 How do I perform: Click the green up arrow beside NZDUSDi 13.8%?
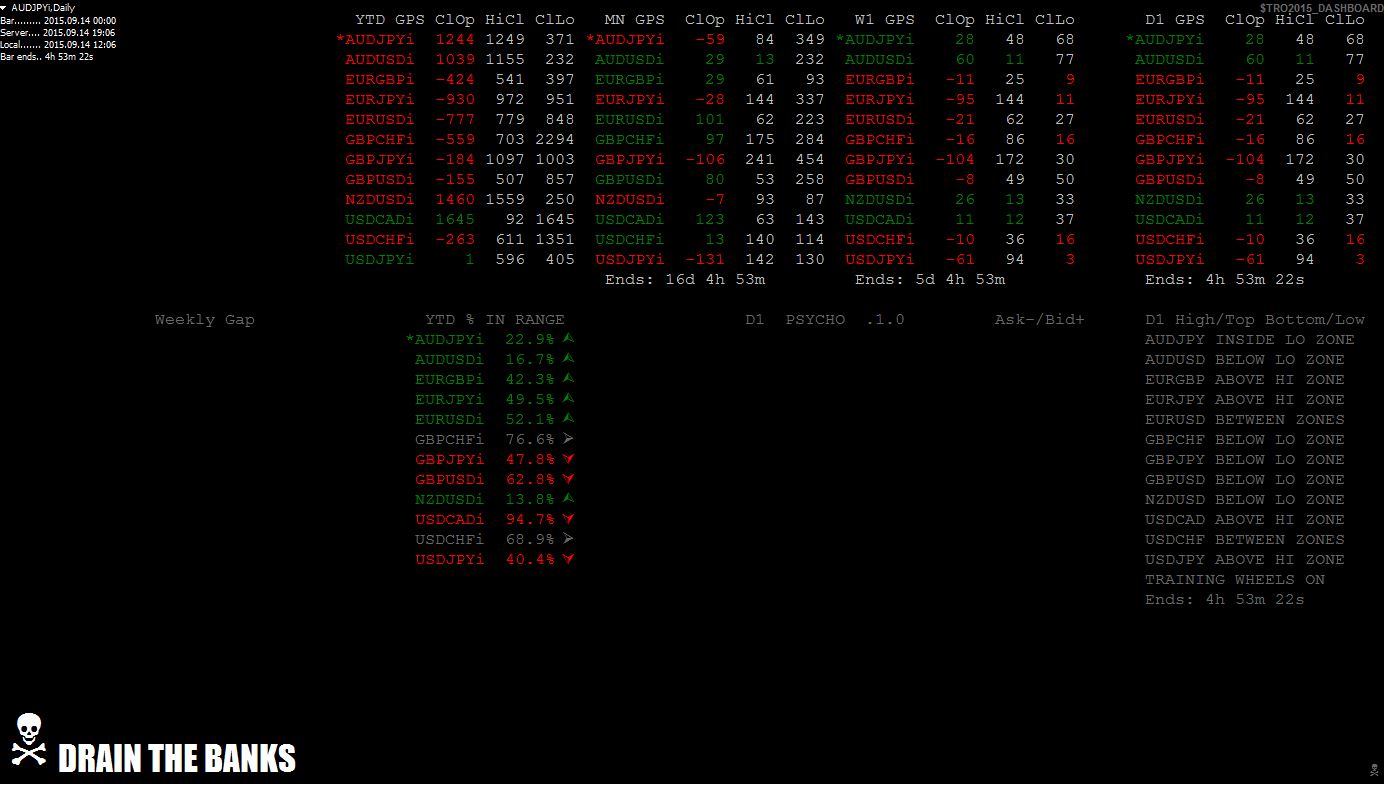tap(568, 499)
